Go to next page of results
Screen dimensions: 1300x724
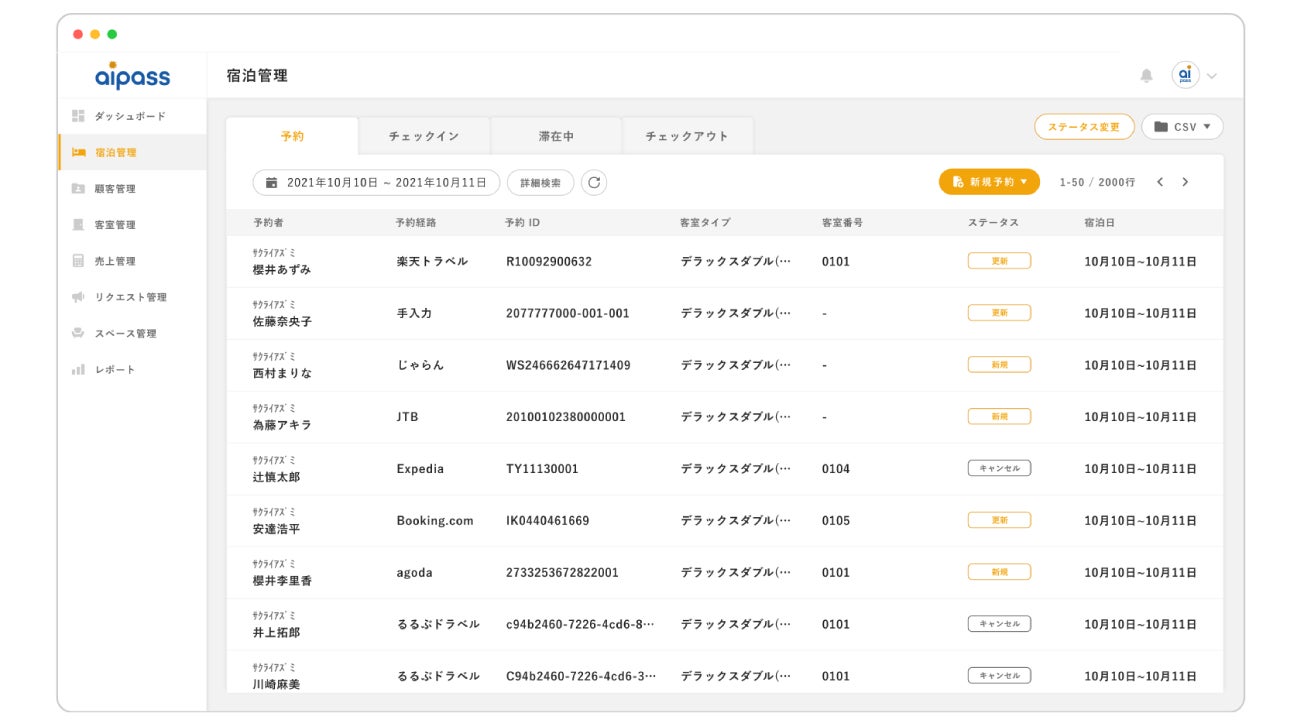pyautogui.click(x=1185, y=182)
